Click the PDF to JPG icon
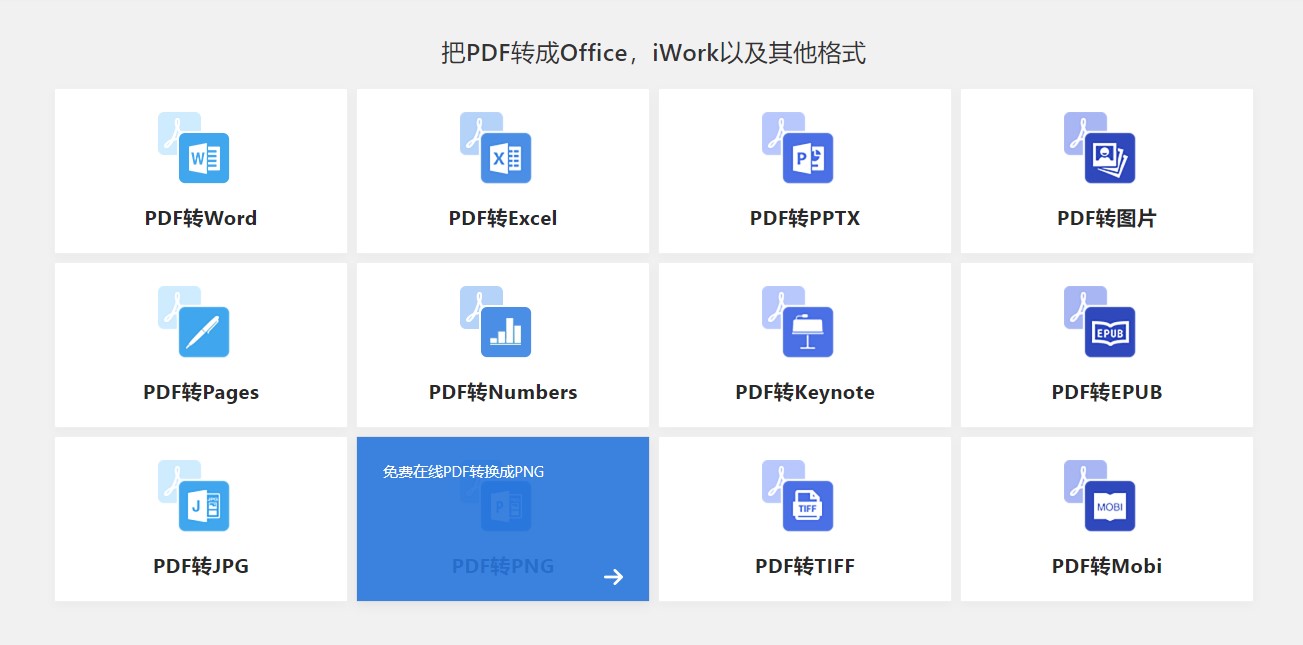 point(194,496)
